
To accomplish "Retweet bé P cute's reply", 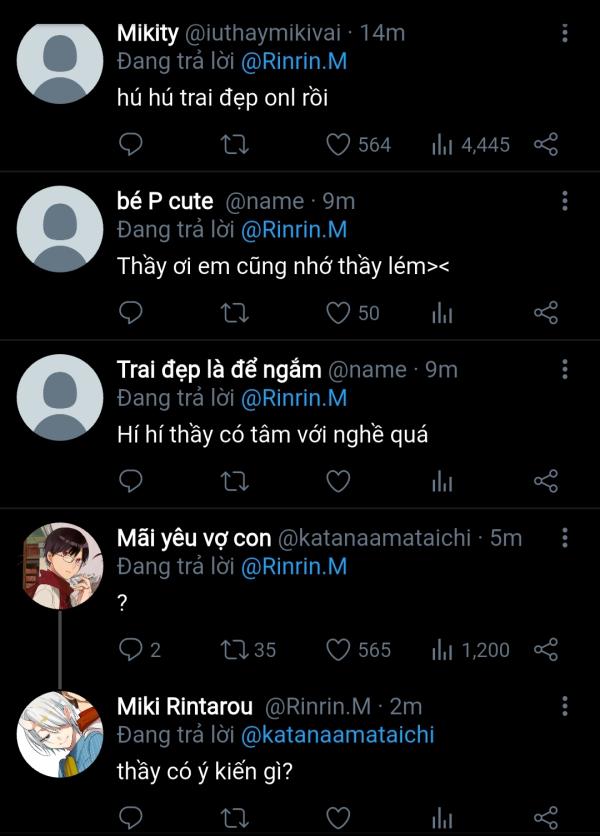I will (233, 313).
